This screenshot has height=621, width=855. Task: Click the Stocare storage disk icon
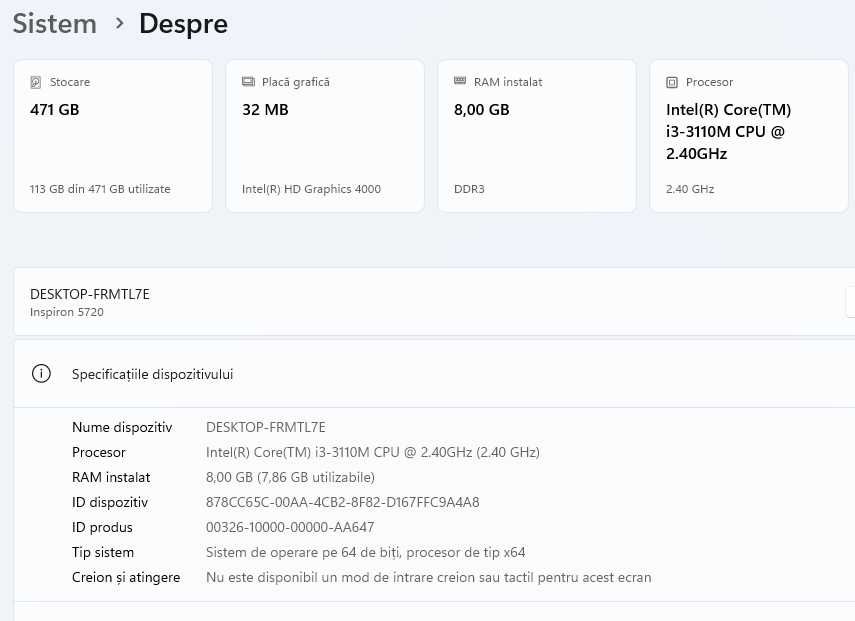[x=35, y=82]
